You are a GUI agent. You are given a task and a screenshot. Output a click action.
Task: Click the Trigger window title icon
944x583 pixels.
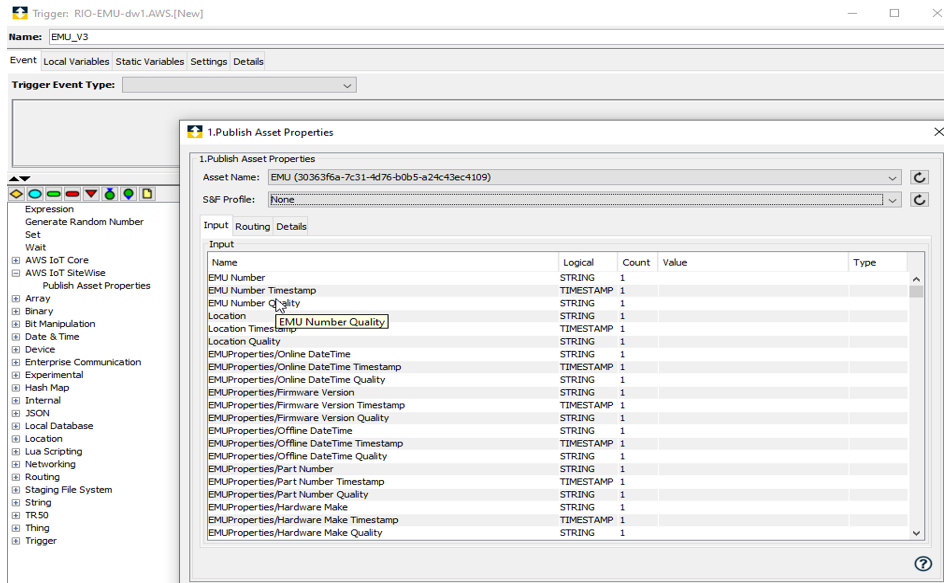(x=20, y=13)
